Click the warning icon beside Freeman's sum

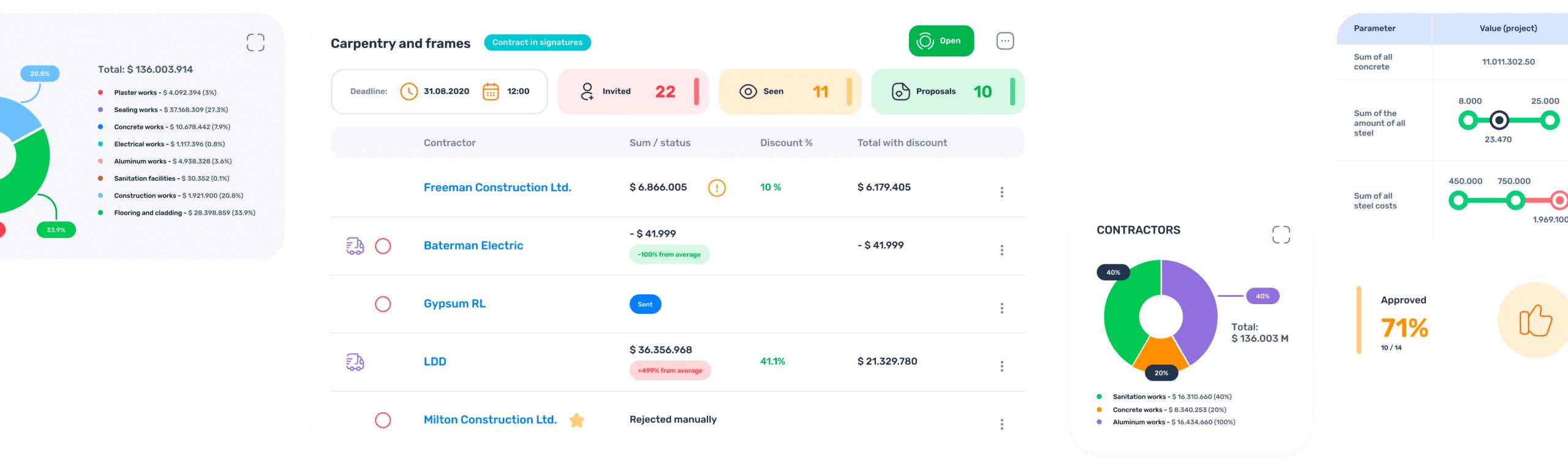(716, 188)
